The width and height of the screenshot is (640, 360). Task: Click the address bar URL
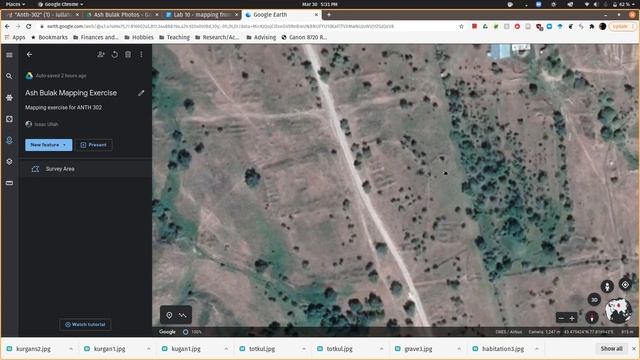pyautogui.click(x=220, y=26)
